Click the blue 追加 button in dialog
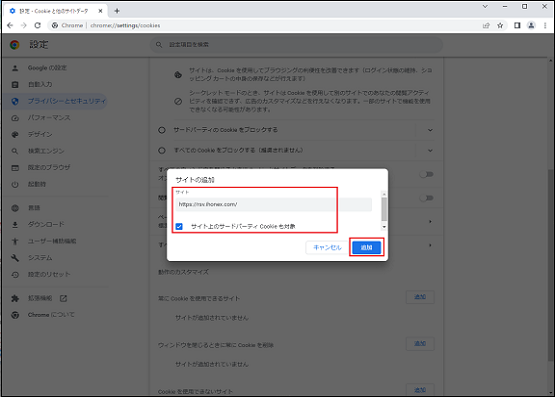 tap(366, 247)
